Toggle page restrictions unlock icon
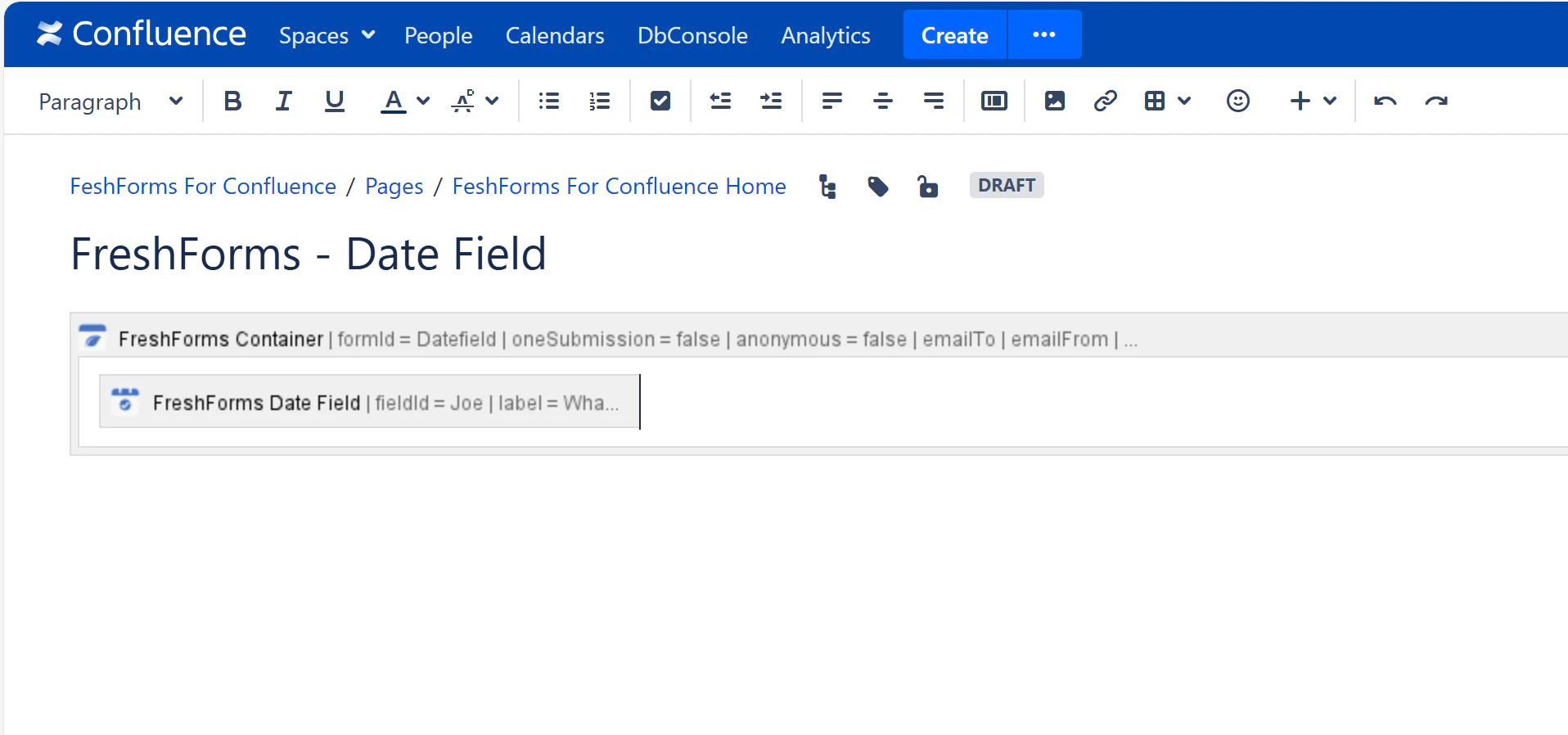The width and height of the screenshot is (1568, 735). [927, 187]
